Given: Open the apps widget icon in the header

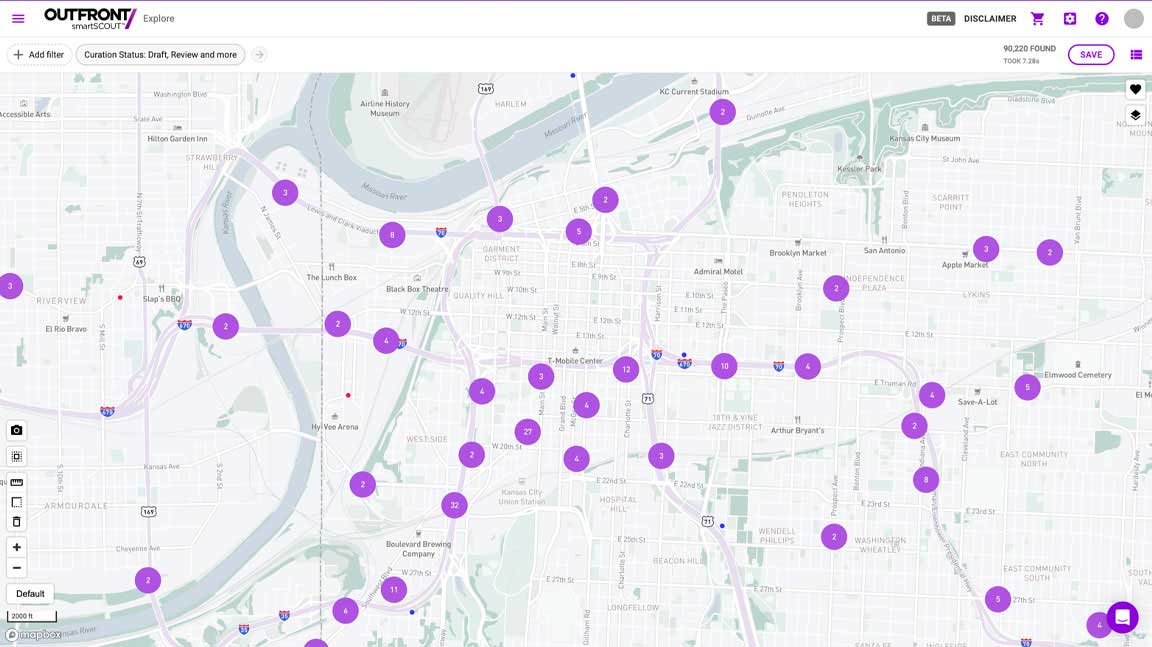Looking at the screenshot, I should [1069, 18].
